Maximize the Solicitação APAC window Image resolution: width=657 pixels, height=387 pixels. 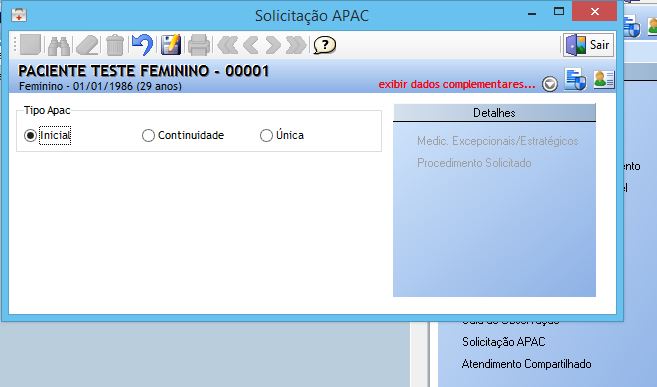click(x=559, y=12)
